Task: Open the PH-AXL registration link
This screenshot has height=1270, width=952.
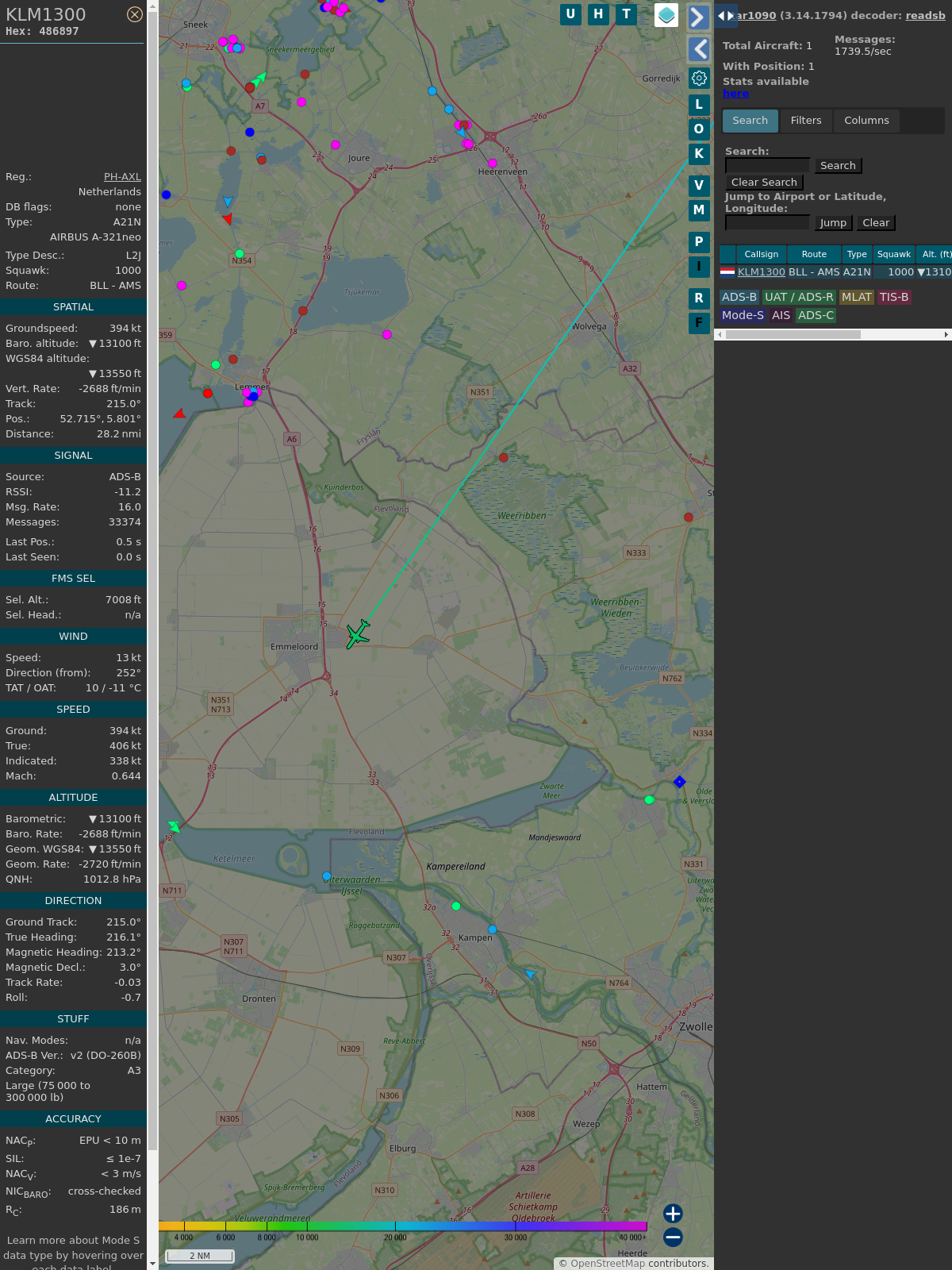Action: [122, 177]
